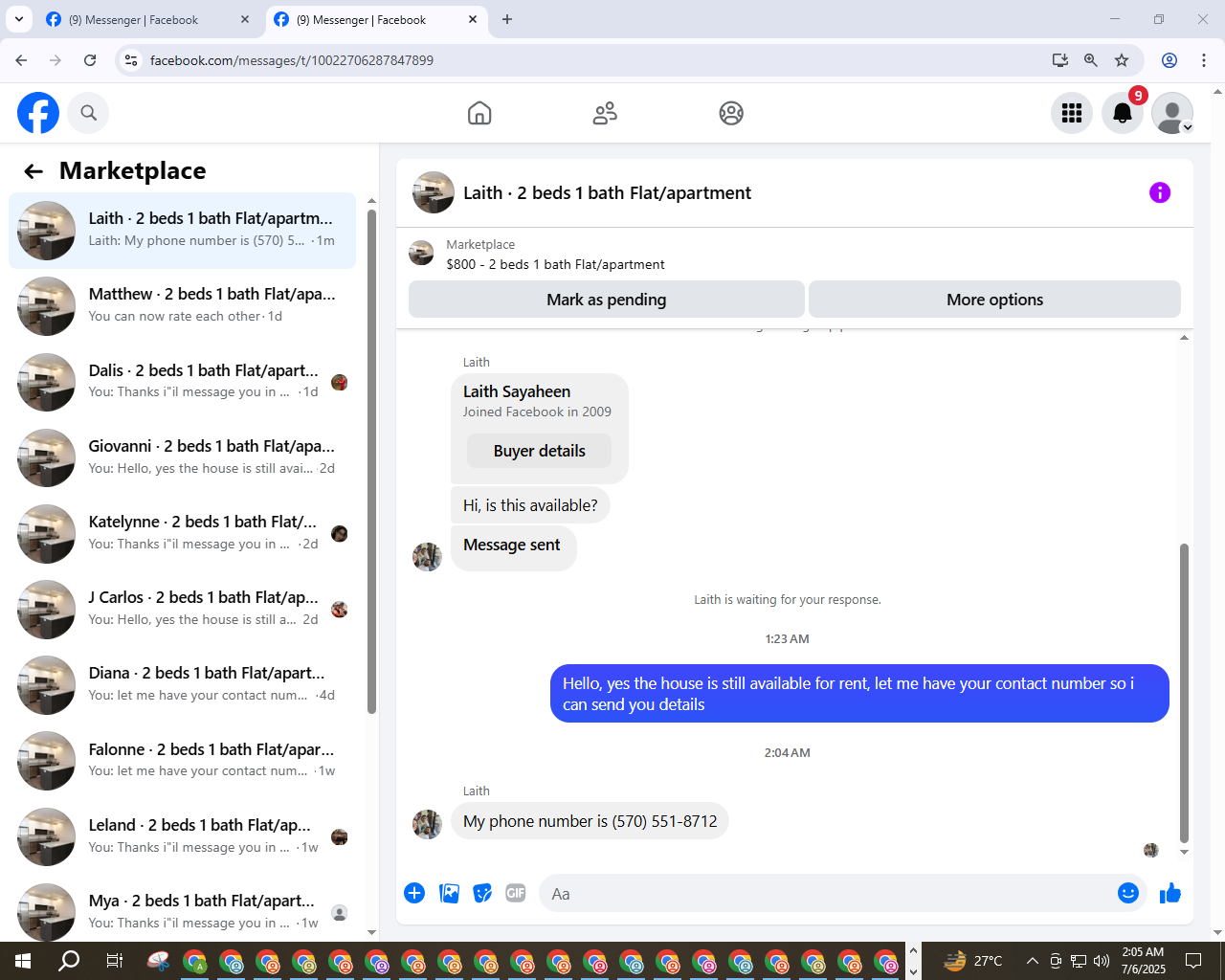Viewport: 1225px width, 980px height.
Task: Open Windows notification center
Action: pyautogui.click(x=1193, y=961)
